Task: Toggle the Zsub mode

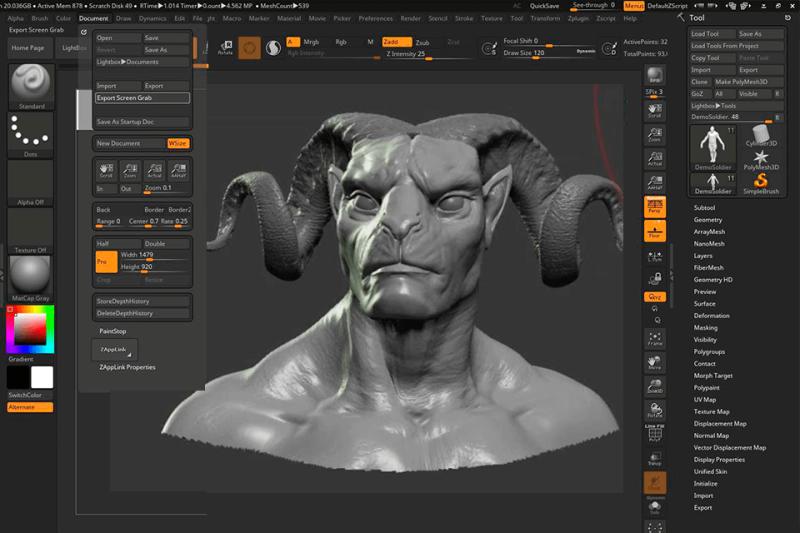Action: tap(422, 42)
